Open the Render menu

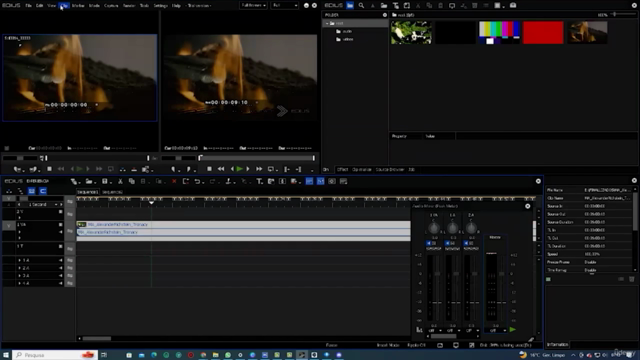click(x=129, y=6)
